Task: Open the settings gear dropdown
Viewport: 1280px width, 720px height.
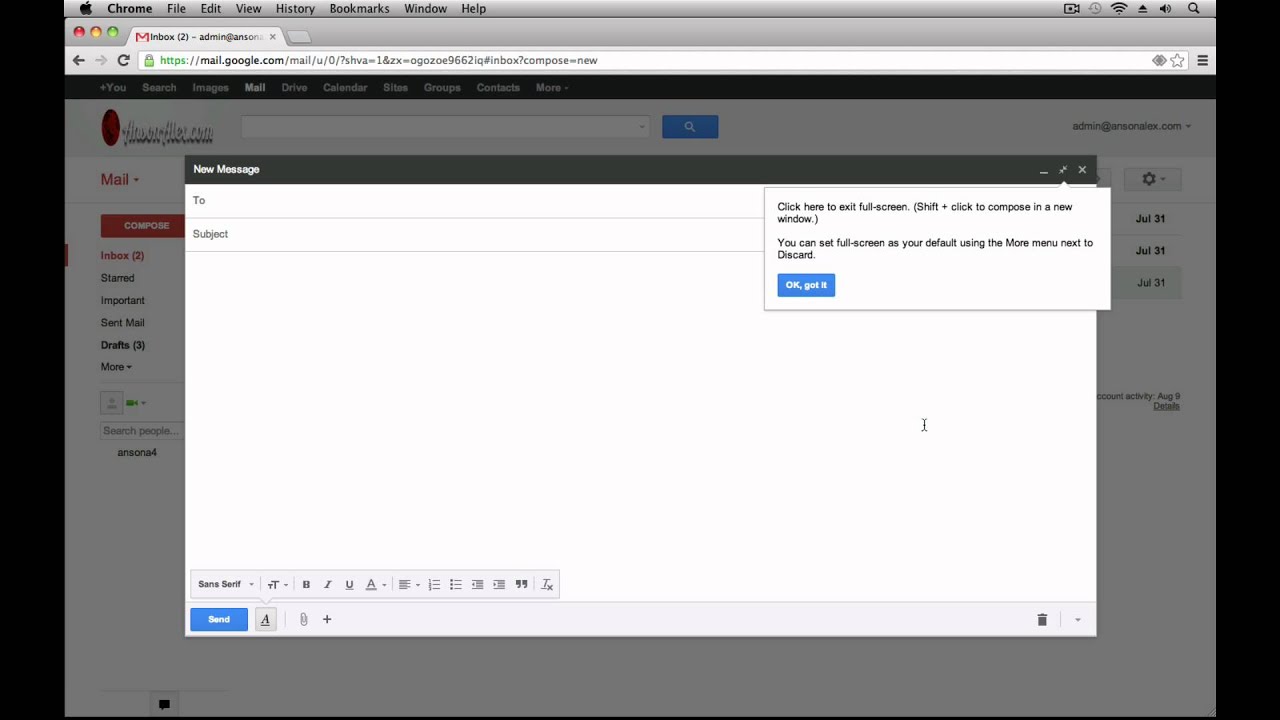Action: (1153, 179)
